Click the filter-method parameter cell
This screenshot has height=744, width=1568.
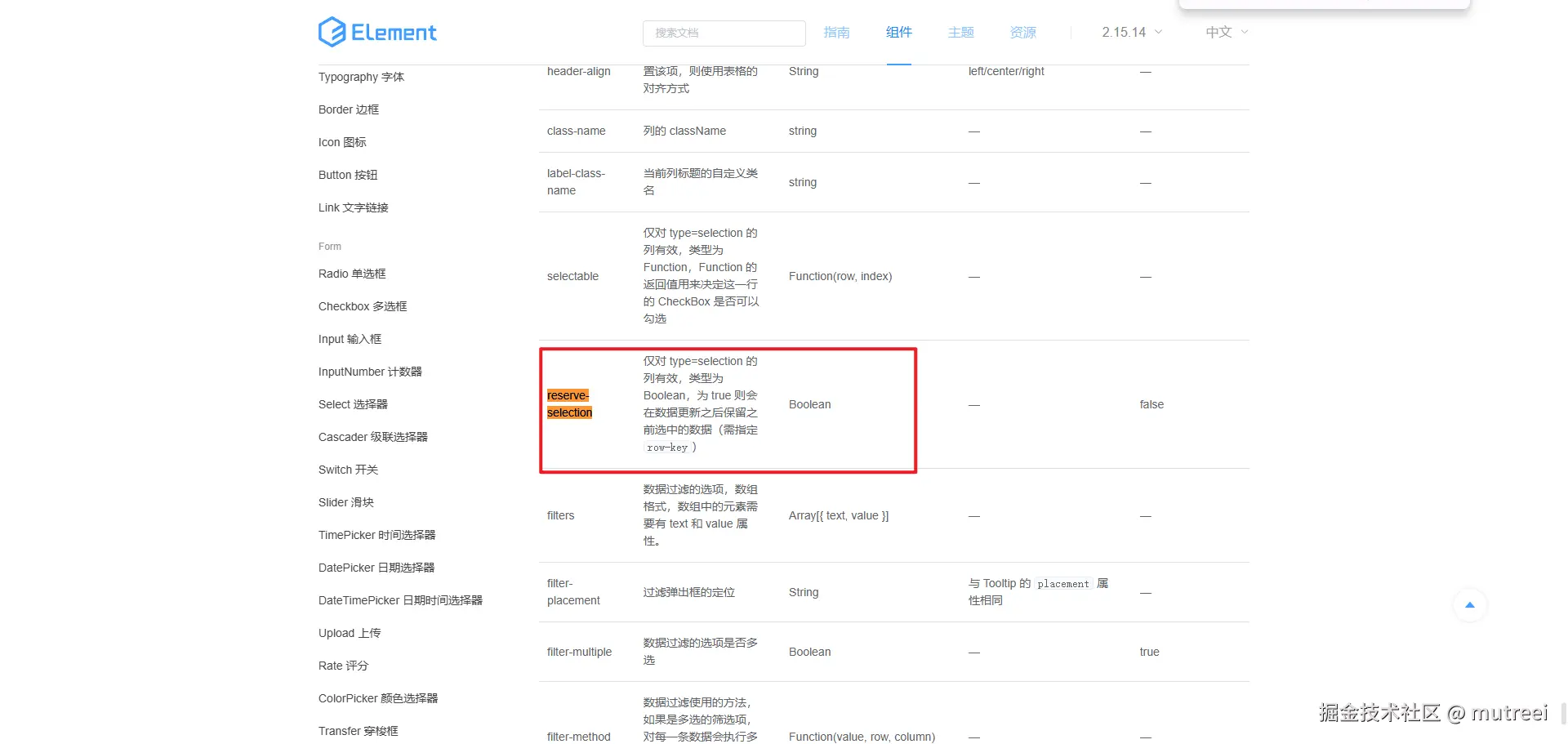(x=579, y=737)
